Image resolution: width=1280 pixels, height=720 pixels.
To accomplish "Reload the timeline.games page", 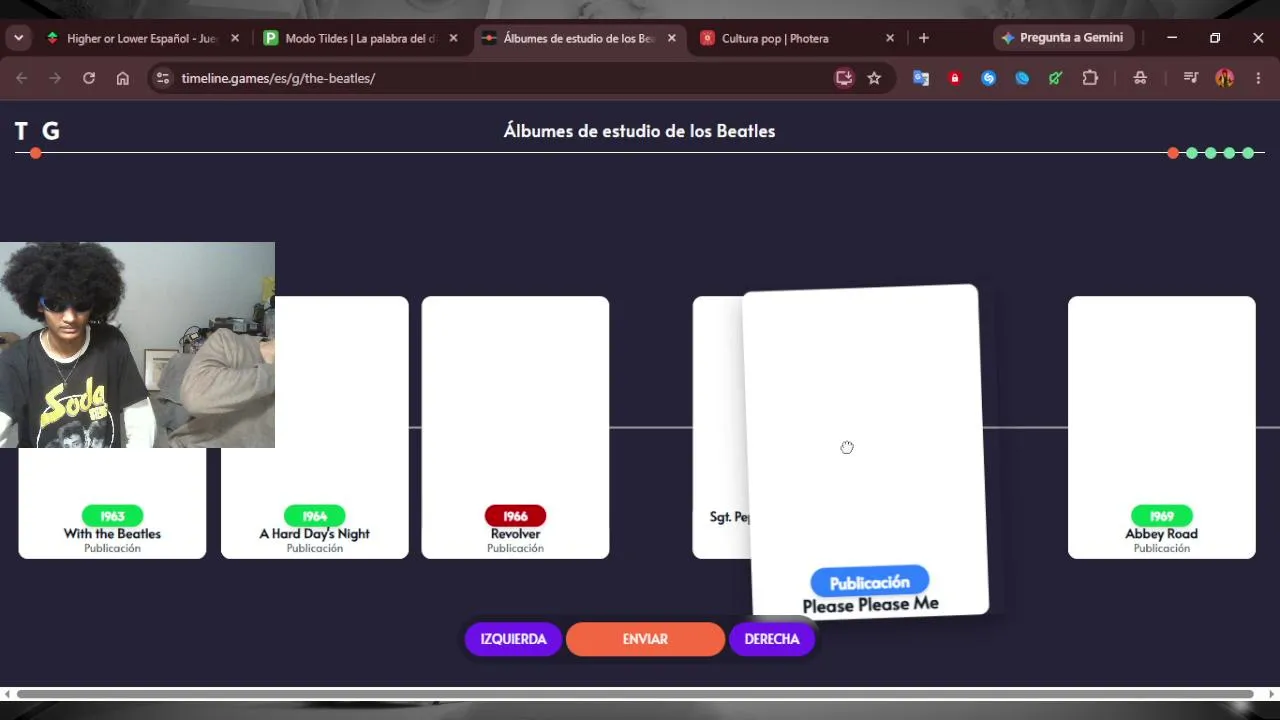I will 89,78.
